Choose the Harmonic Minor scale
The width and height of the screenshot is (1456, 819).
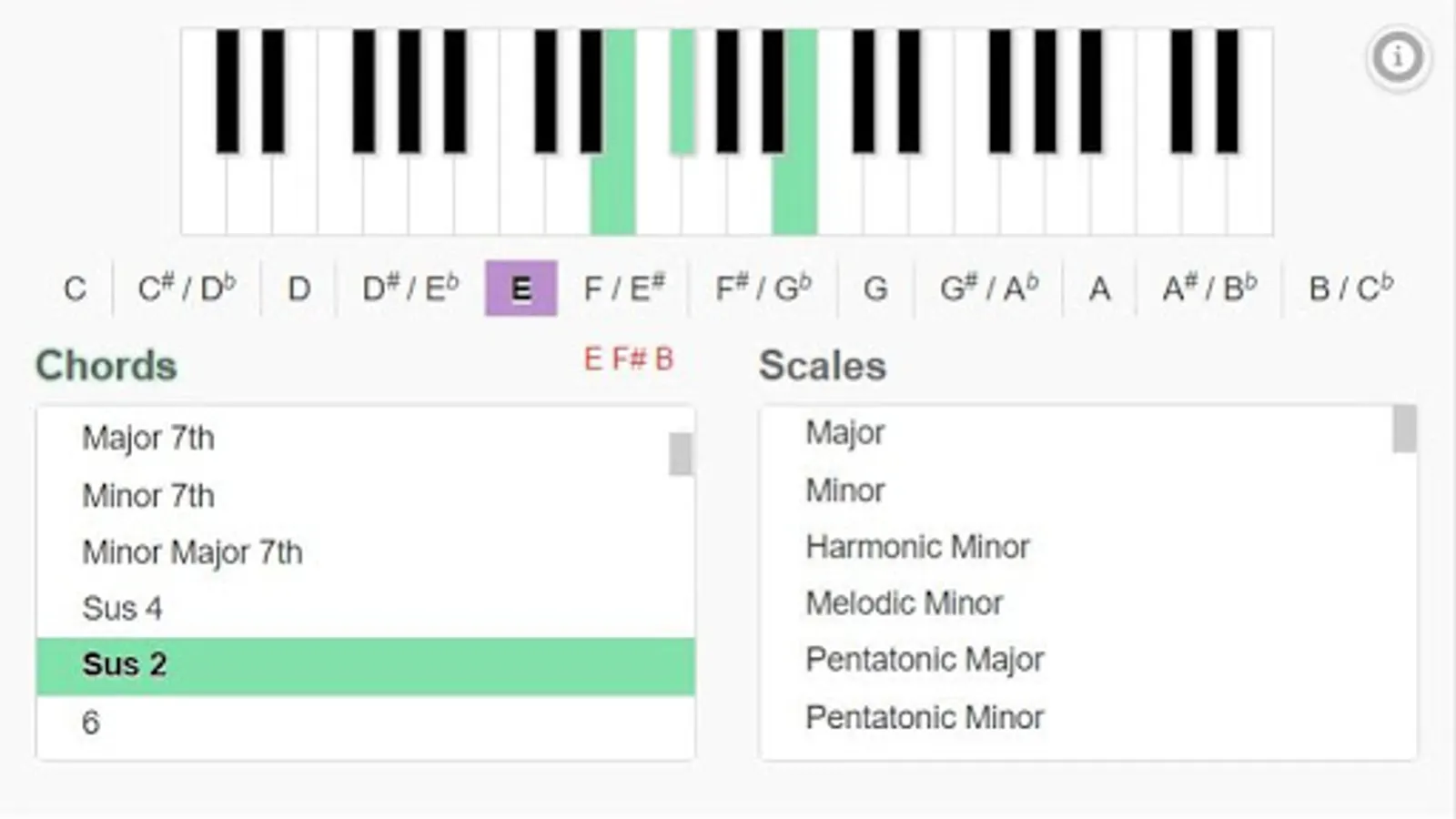tap(917, 547)
